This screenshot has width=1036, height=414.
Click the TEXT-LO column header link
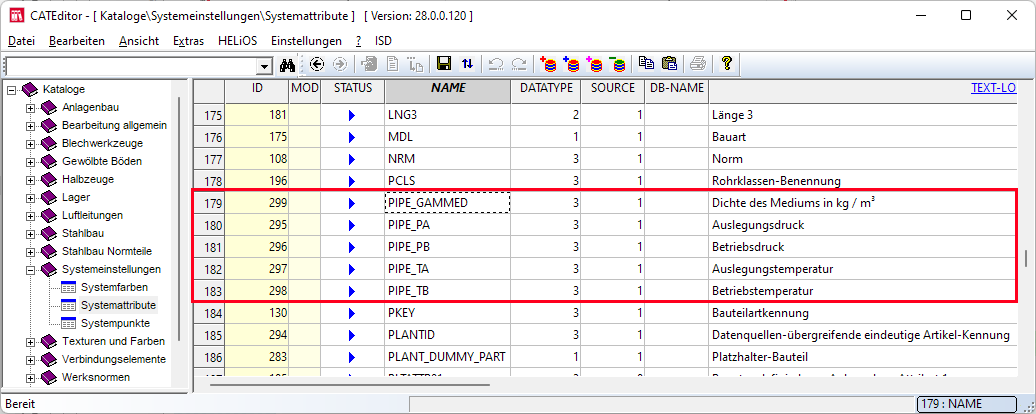pos(993,88)
